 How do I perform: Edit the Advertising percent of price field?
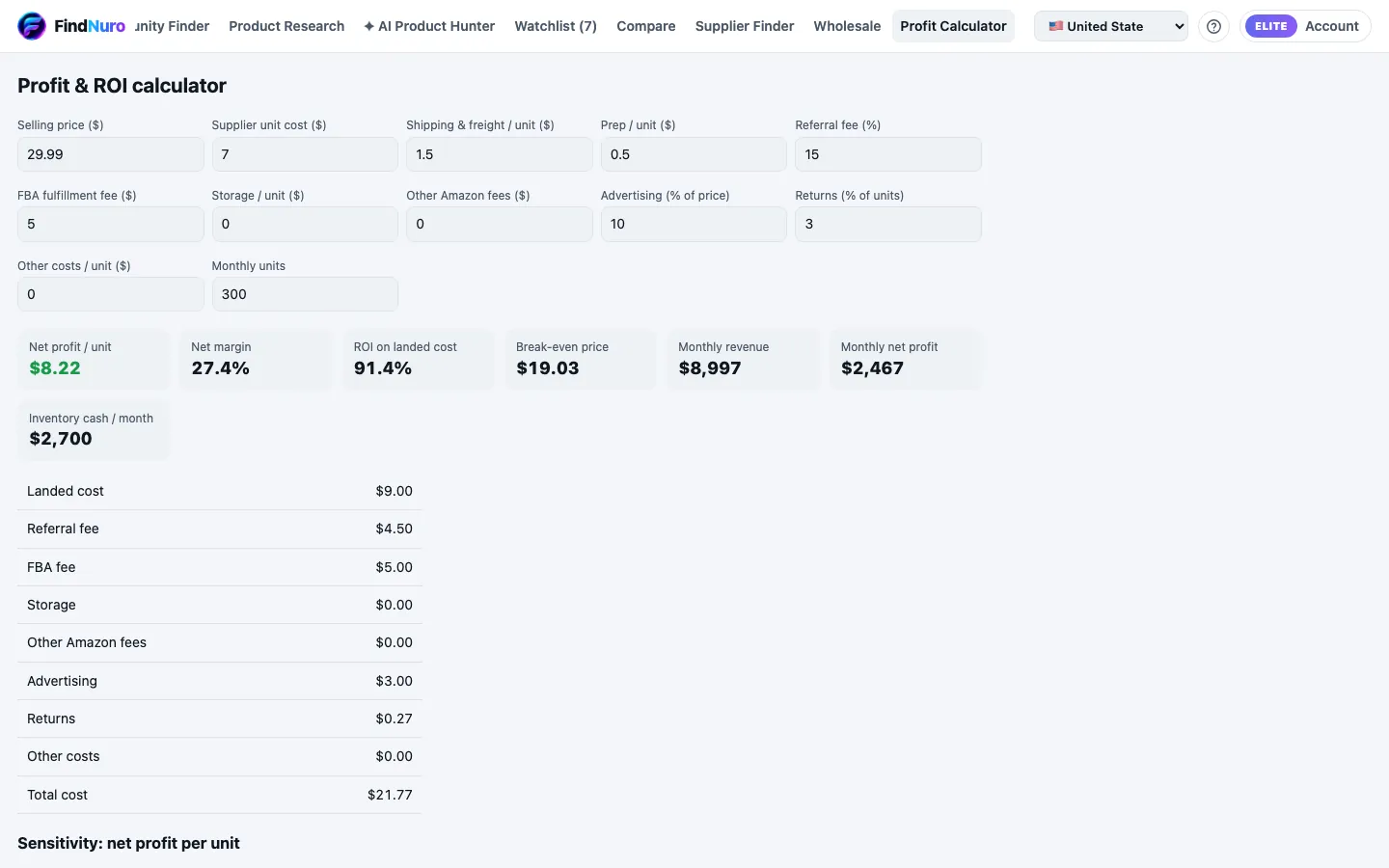[694, 224]
